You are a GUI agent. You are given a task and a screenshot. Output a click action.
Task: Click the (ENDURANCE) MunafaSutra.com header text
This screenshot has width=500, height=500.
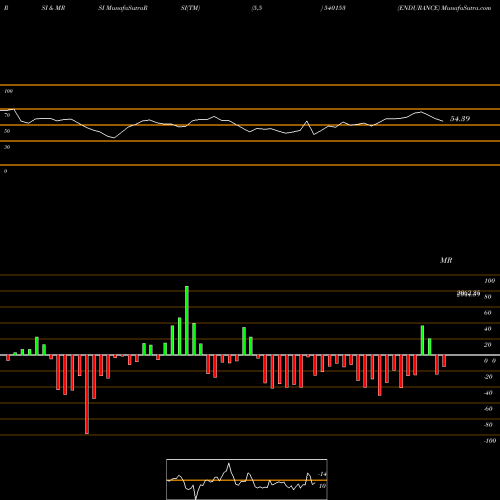click(444, 8)
